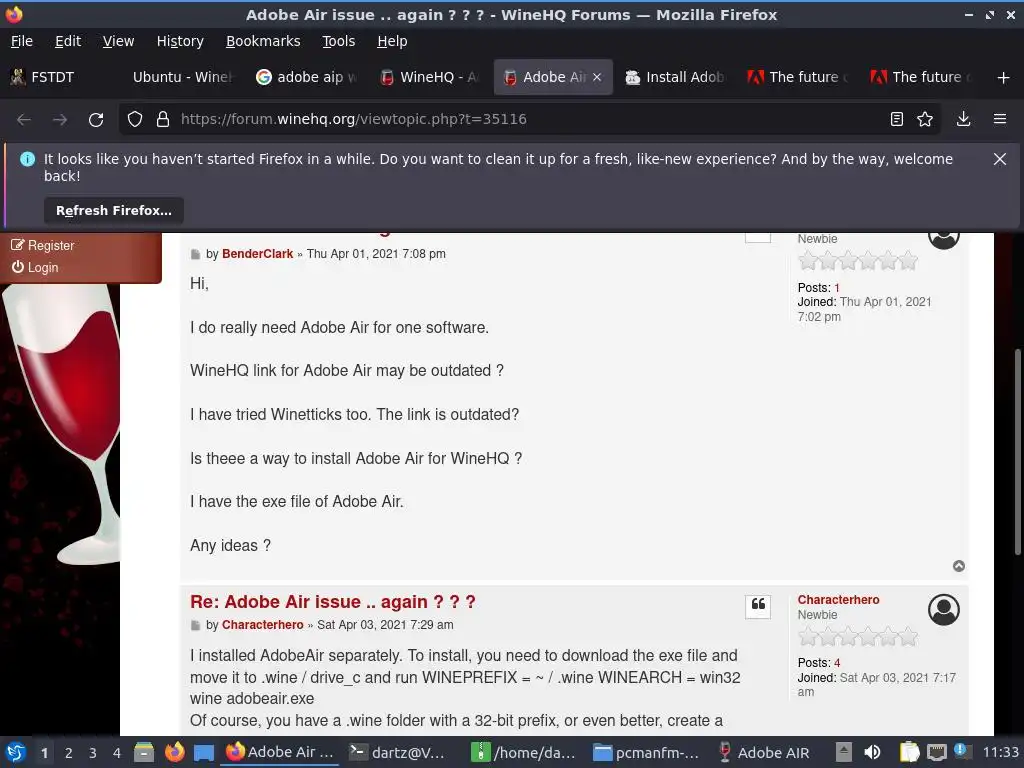This screenshot has width=1024, height=768.
Task: Click the show desktop icon in taskbar
Action: pyautogui.click(x=204, y=752)
